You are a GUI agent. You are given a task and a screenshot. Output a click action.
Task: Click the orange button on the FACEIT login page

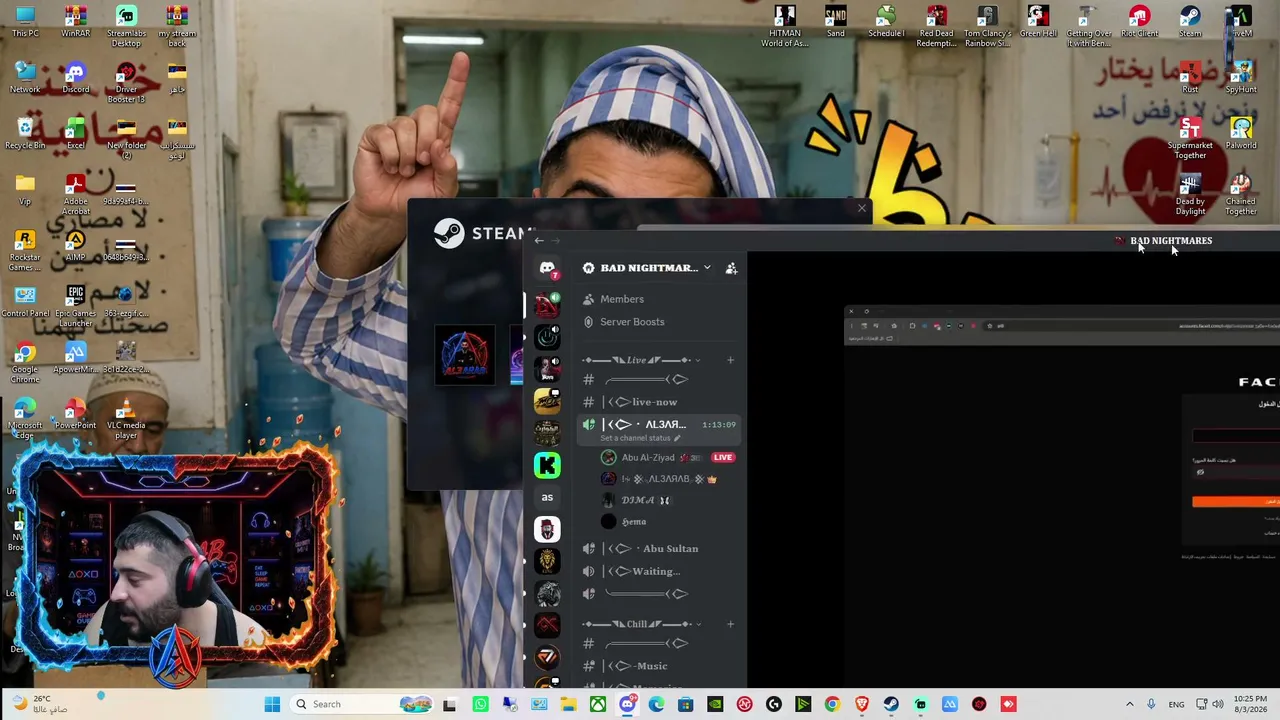click(x=1236, y=502)
